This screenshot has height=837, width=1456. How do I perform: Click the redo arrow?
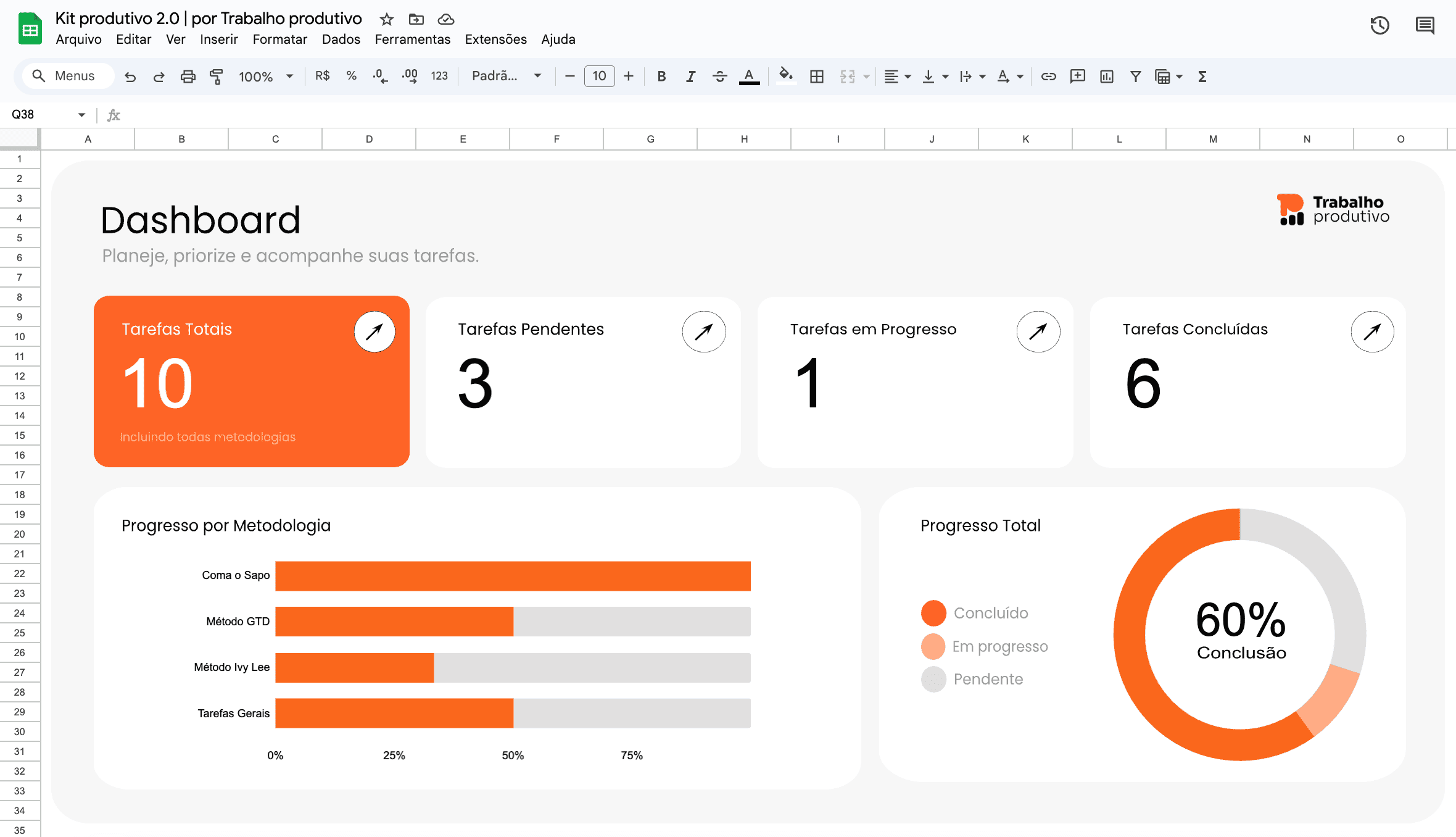tap(159, 77)
